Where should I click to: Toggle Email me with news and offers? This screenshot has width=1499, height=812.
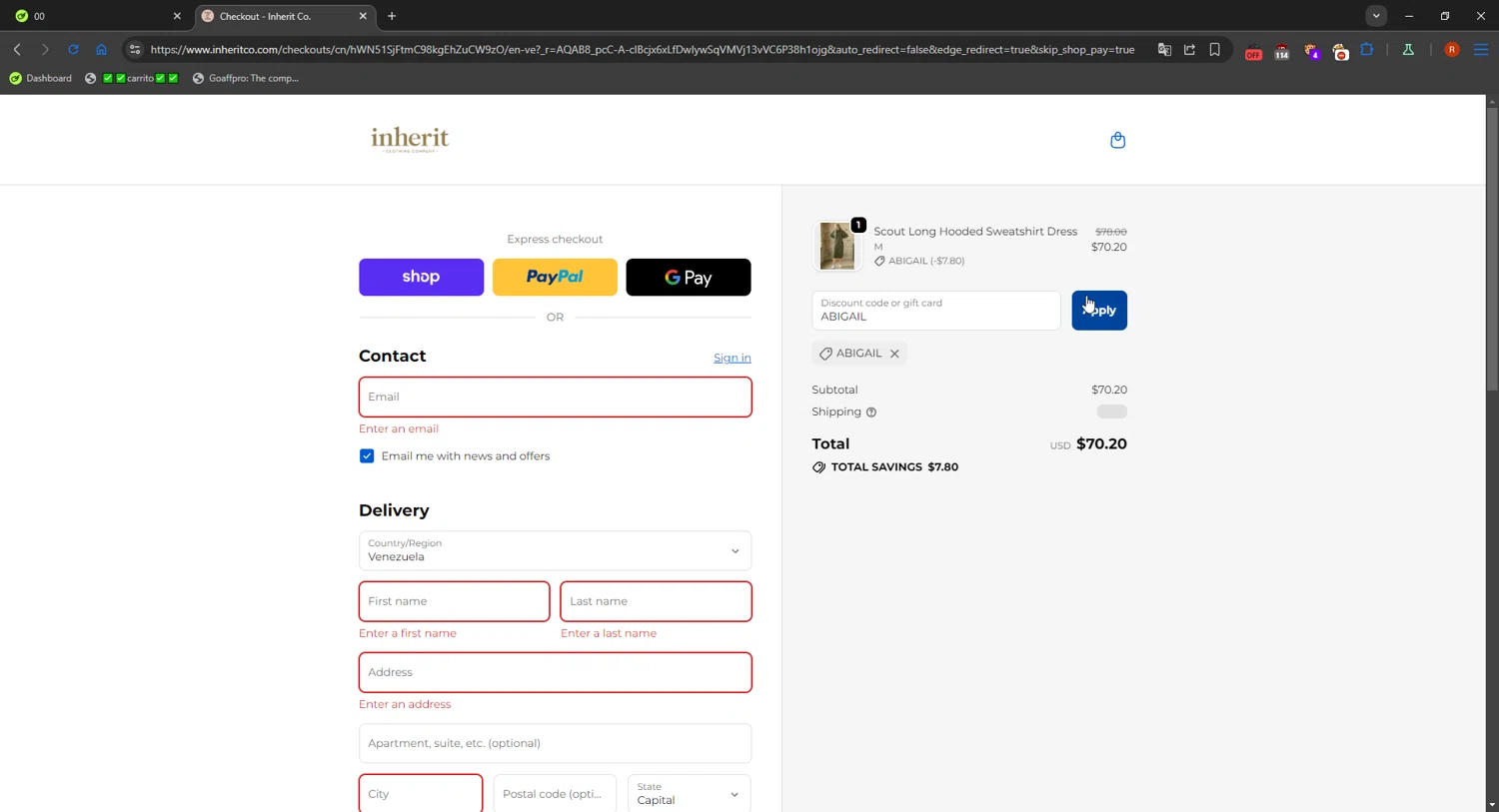point(367,456)
